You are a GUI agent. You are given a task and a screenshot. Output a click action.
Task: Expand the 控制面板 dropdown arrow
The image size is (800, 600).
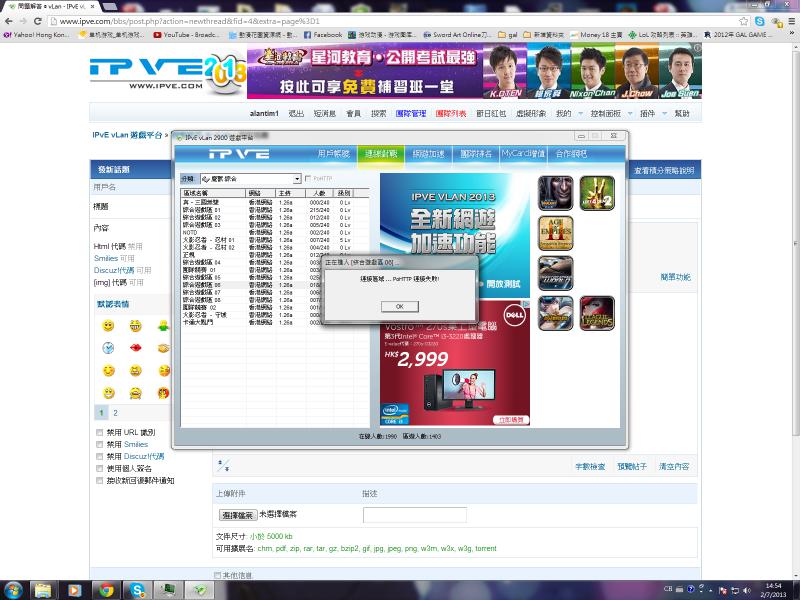pos(630,114)
